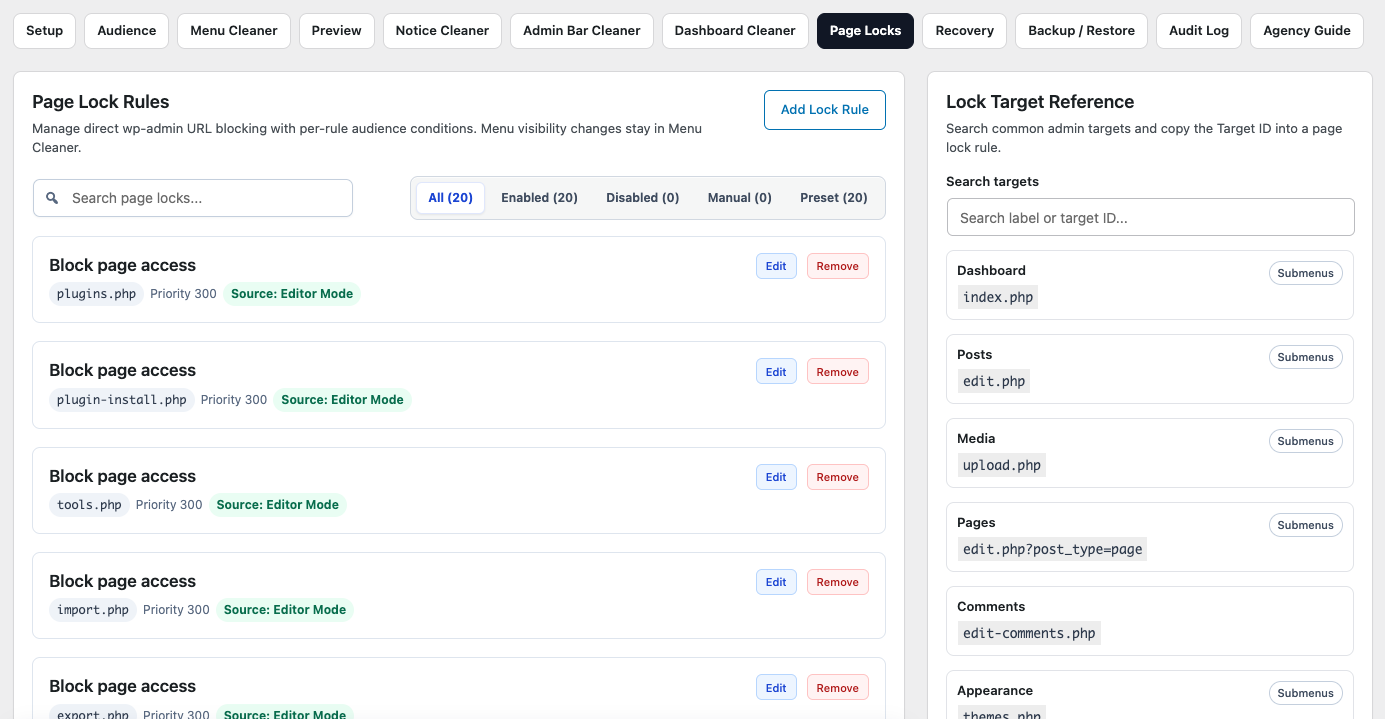
Task: Click the Comments target label
Action: (991, 607)
